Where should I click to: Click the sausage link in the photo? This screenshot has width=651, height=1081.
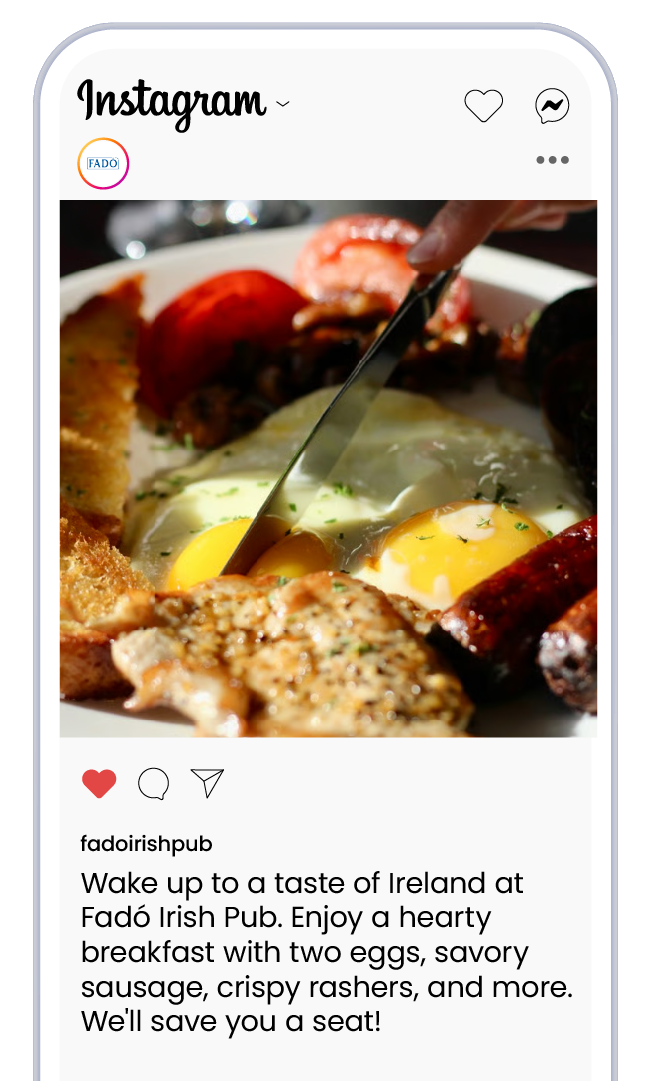517,593
